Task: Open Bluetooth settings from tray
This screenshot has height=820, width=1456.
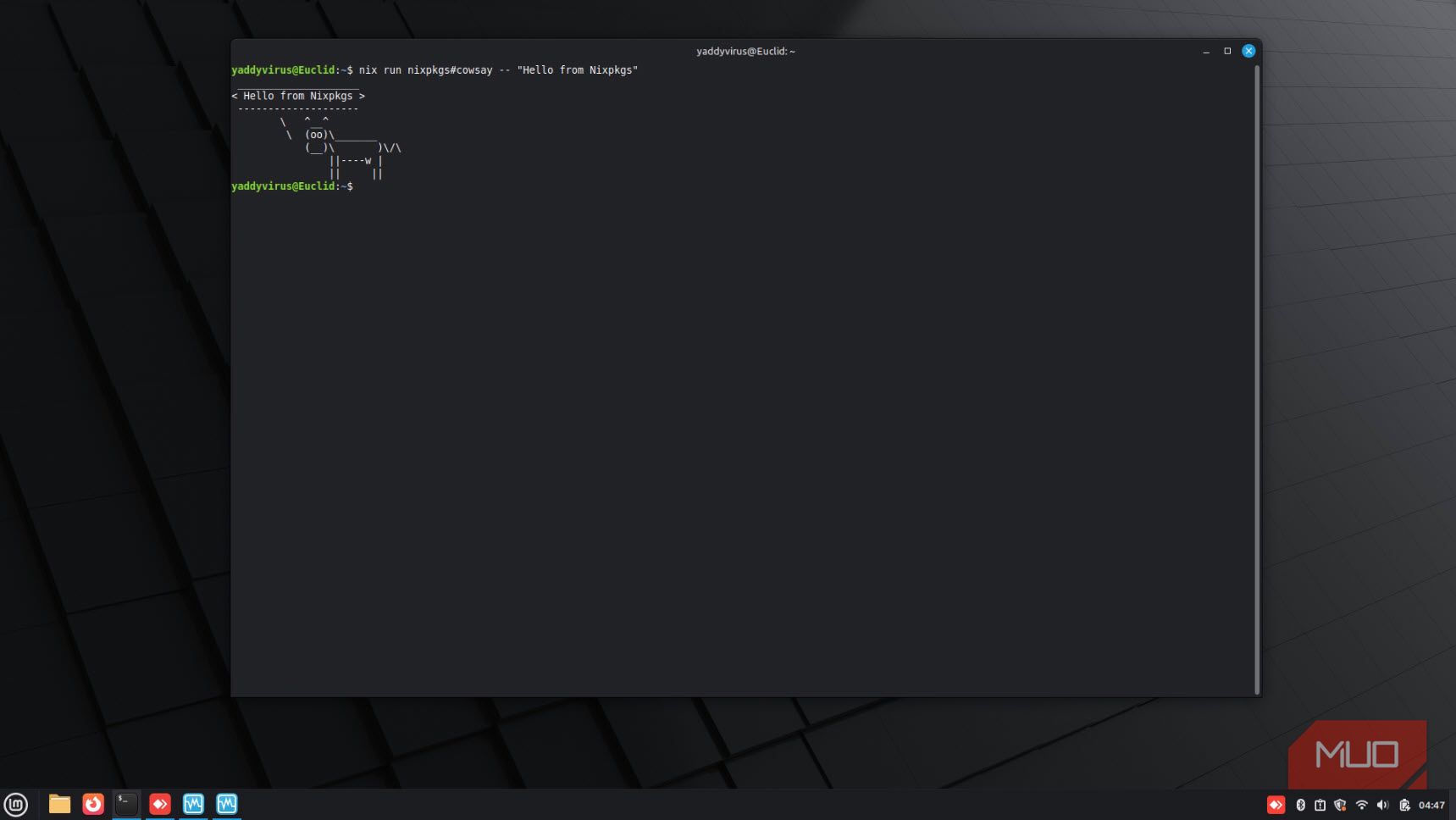Action: click(x=1301, y=805)
